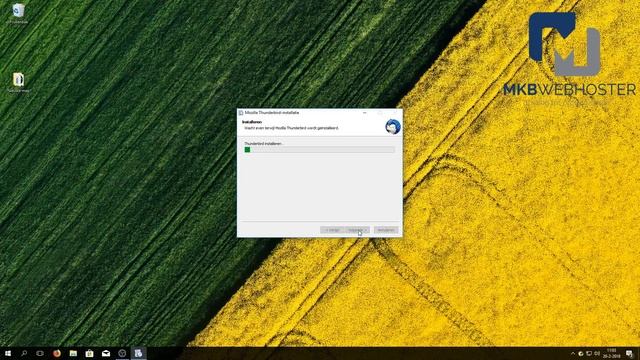The width and height of the screenshot is (640, 360).
Task: Select the Thunderbird installer taskbar icon
Action: click(138, 353)
